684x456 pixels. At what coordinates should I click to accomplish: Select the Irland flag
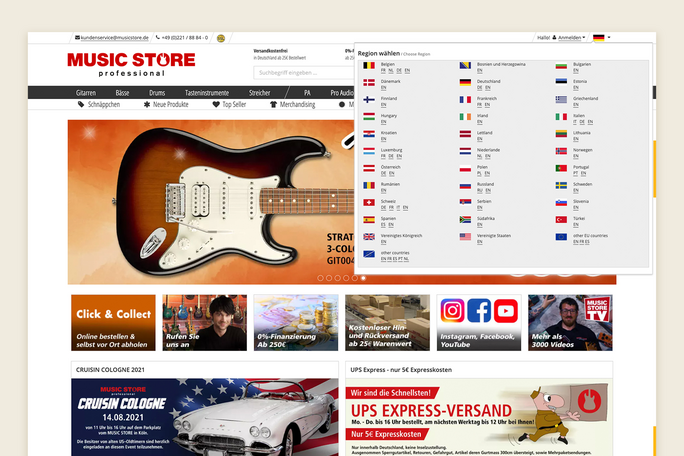point(465,117)
